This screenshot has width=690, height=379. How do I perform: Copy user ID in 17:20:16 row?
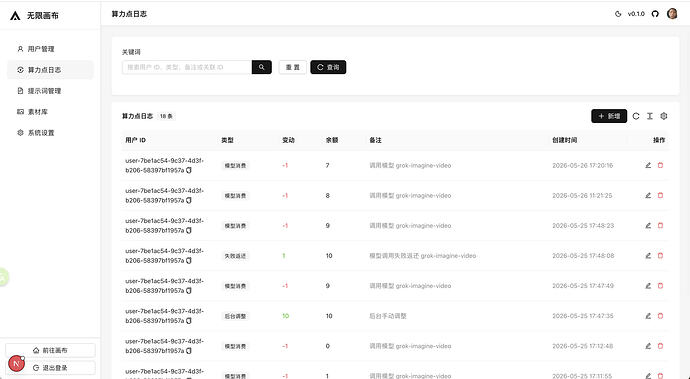point(189,170)
